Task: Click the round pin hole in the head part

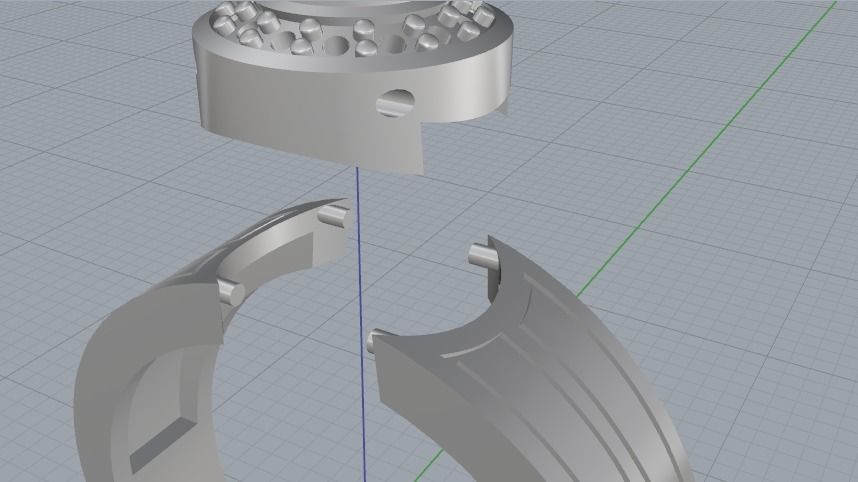Action: (395, 103)
